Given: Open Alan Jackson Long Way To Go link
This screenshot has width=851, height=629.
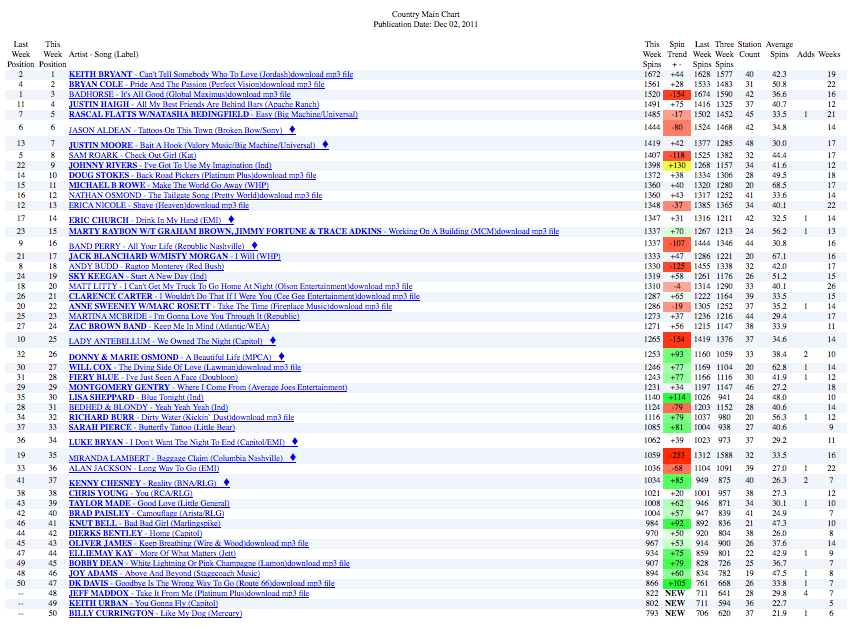Looking at the screenshot, I should point(144,468).
